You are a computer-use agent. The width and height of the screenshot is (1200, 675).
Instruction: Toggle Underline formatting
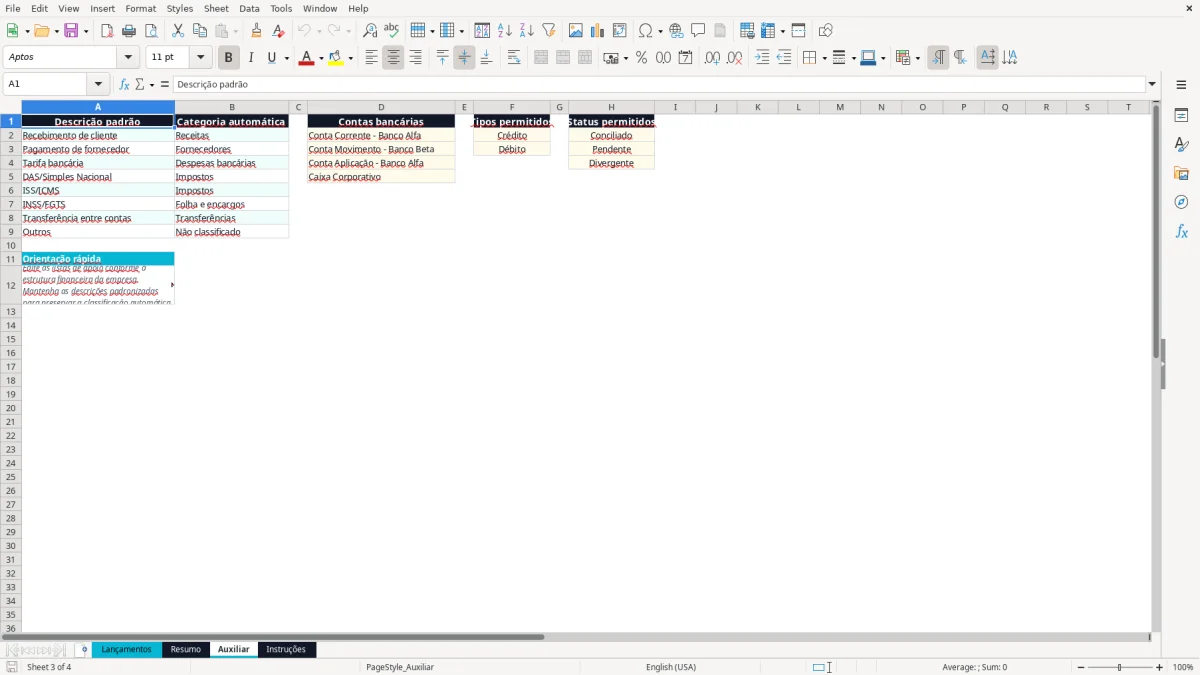271,58
